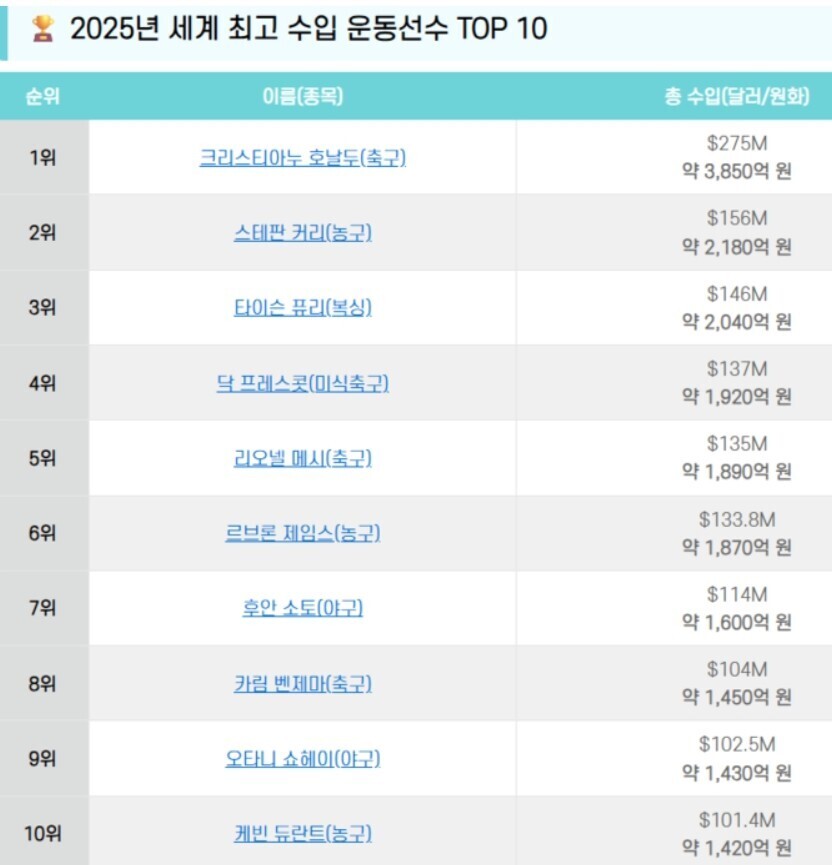The width and height of the screenshot is (832, 865).
Task: Open the 후안 소토(야구) link
Action: click(x=303, y=608)
